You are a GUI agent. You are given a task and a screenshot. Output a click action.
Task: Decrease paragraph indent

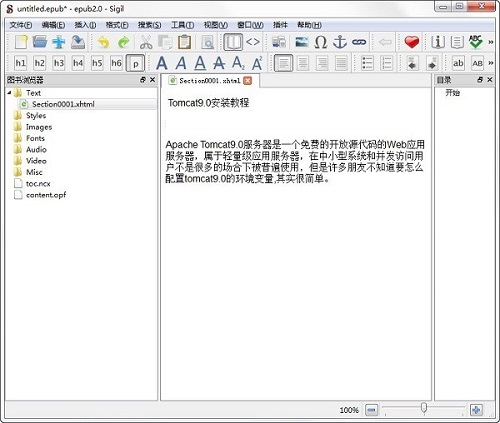413,63
